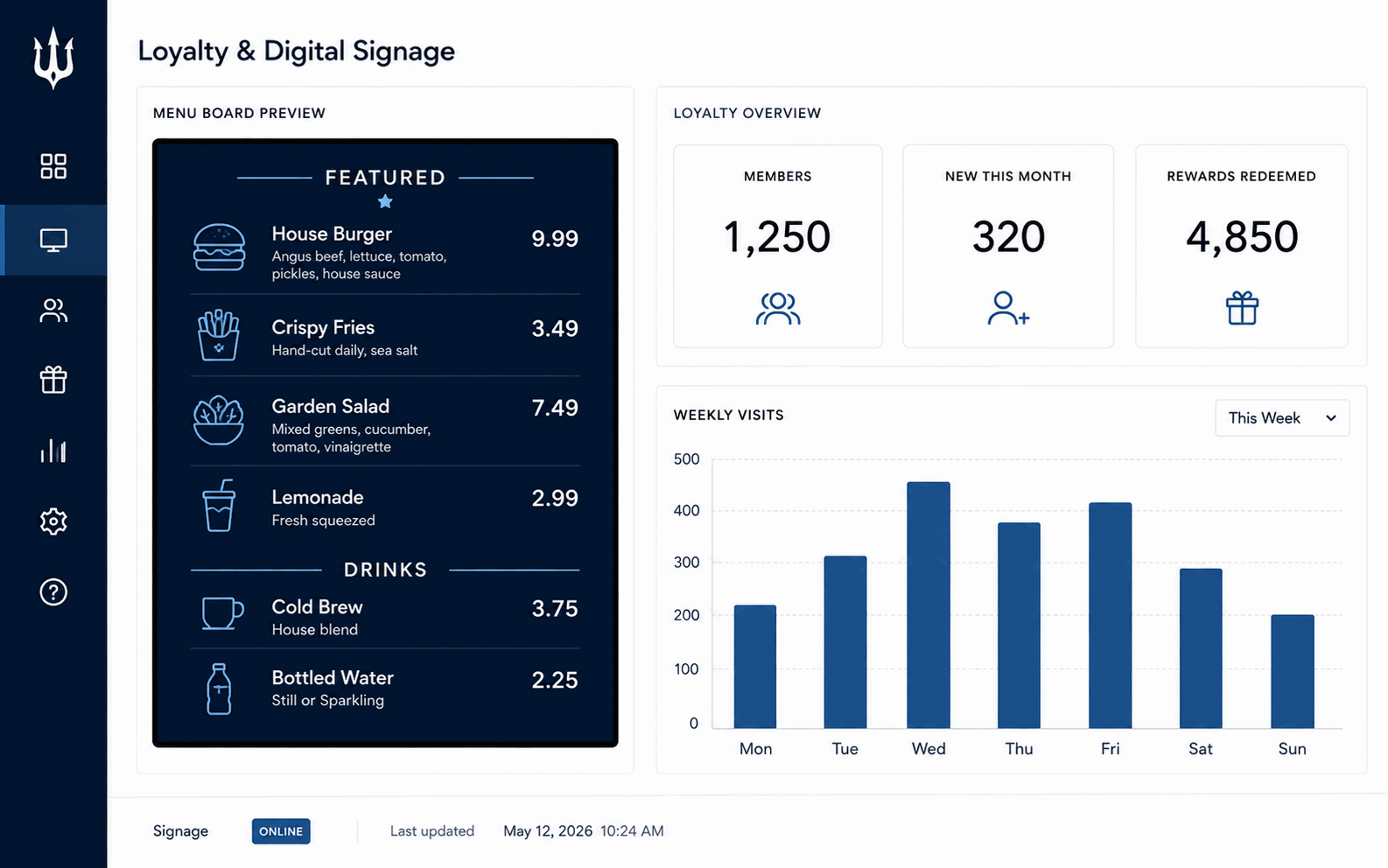Click the Signage label in footer

point(180,831)
